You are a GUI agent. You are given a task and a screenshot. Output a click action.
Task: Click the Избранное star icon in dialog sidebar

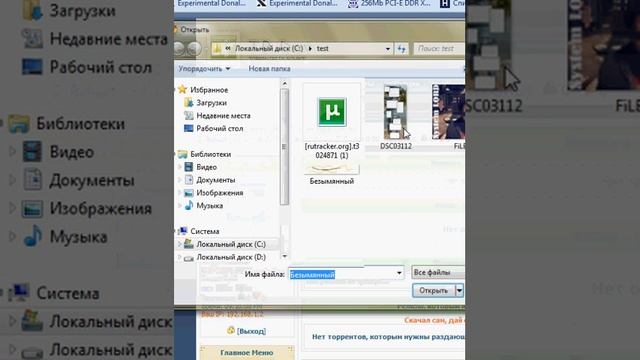(182, 89)
